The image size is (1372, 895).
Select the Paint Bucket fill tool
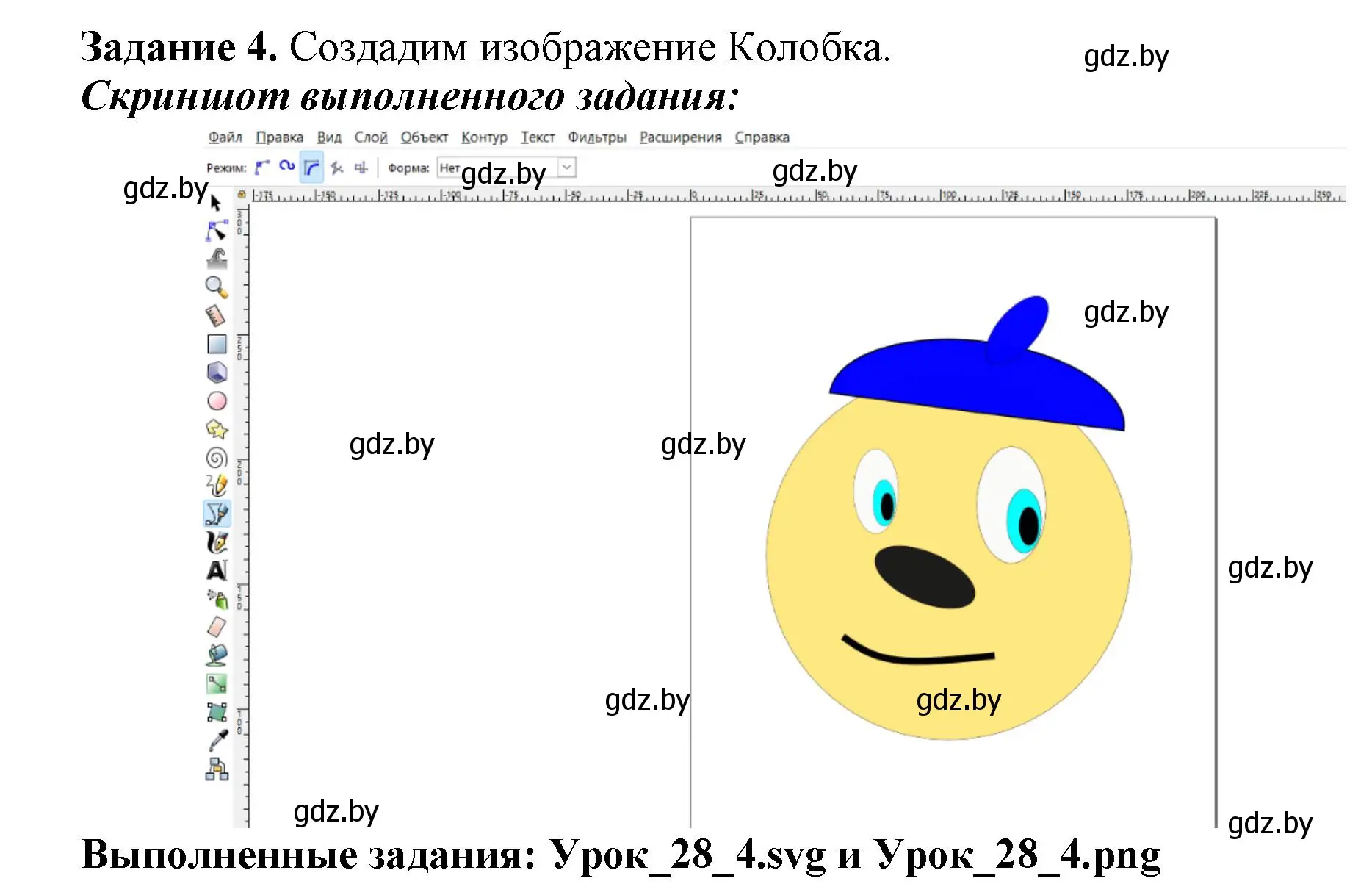(217, 655)
